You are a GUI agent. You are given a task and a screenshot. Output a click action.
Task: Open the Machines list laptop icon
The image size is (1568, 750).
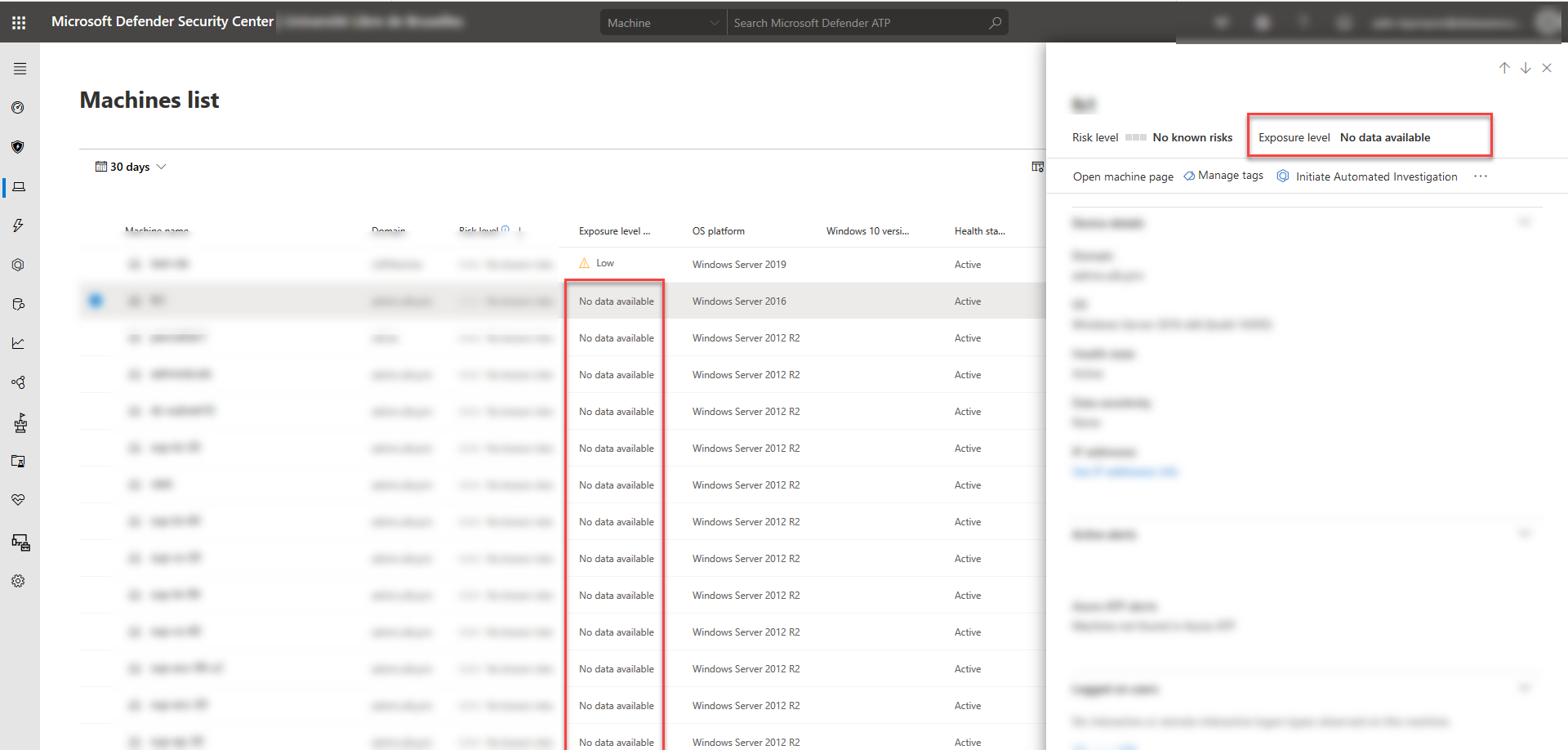click(19, 187)
